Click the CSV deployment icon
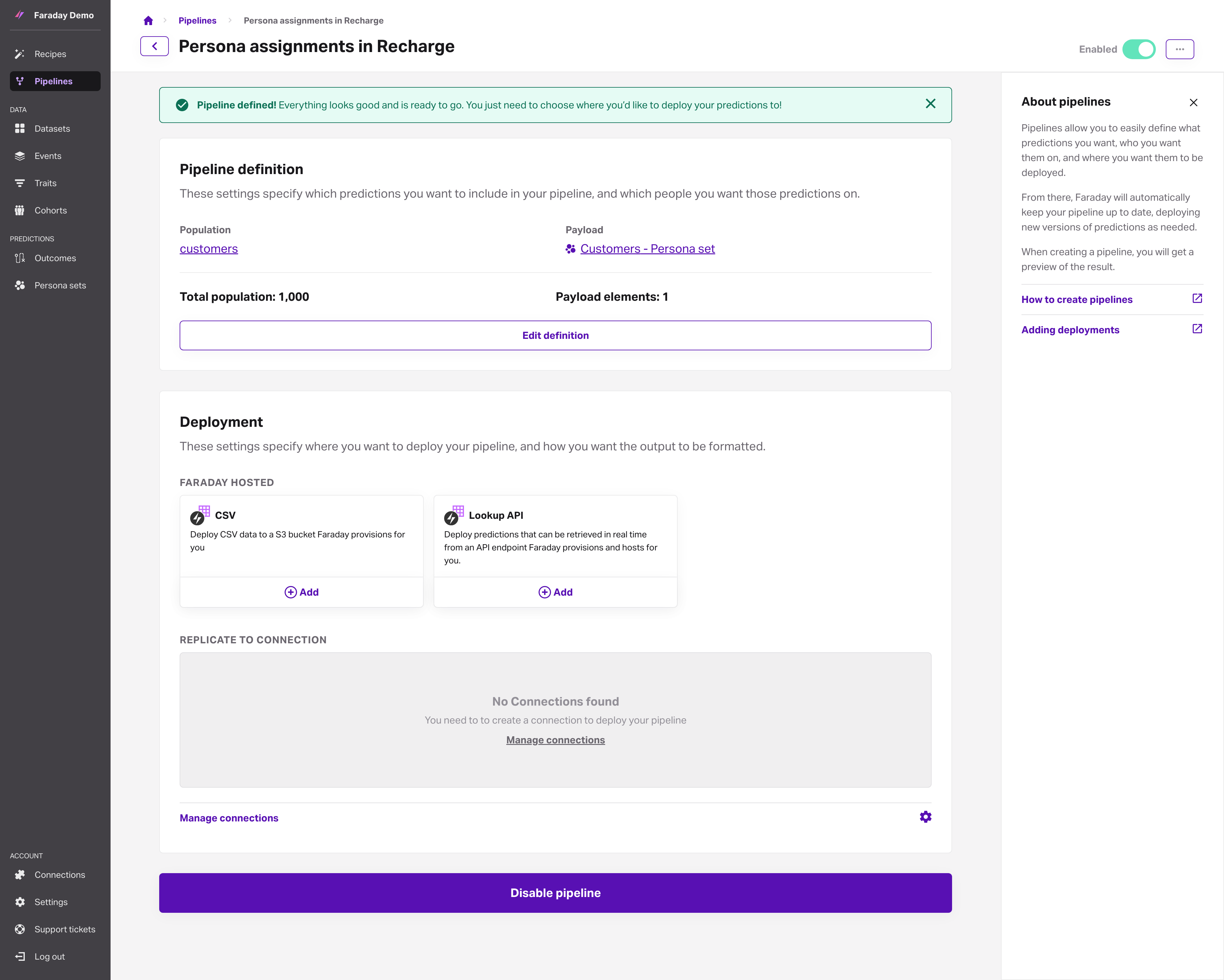Image resolution: width=1224 pixels, height=980 pixels. pos(200,515)
